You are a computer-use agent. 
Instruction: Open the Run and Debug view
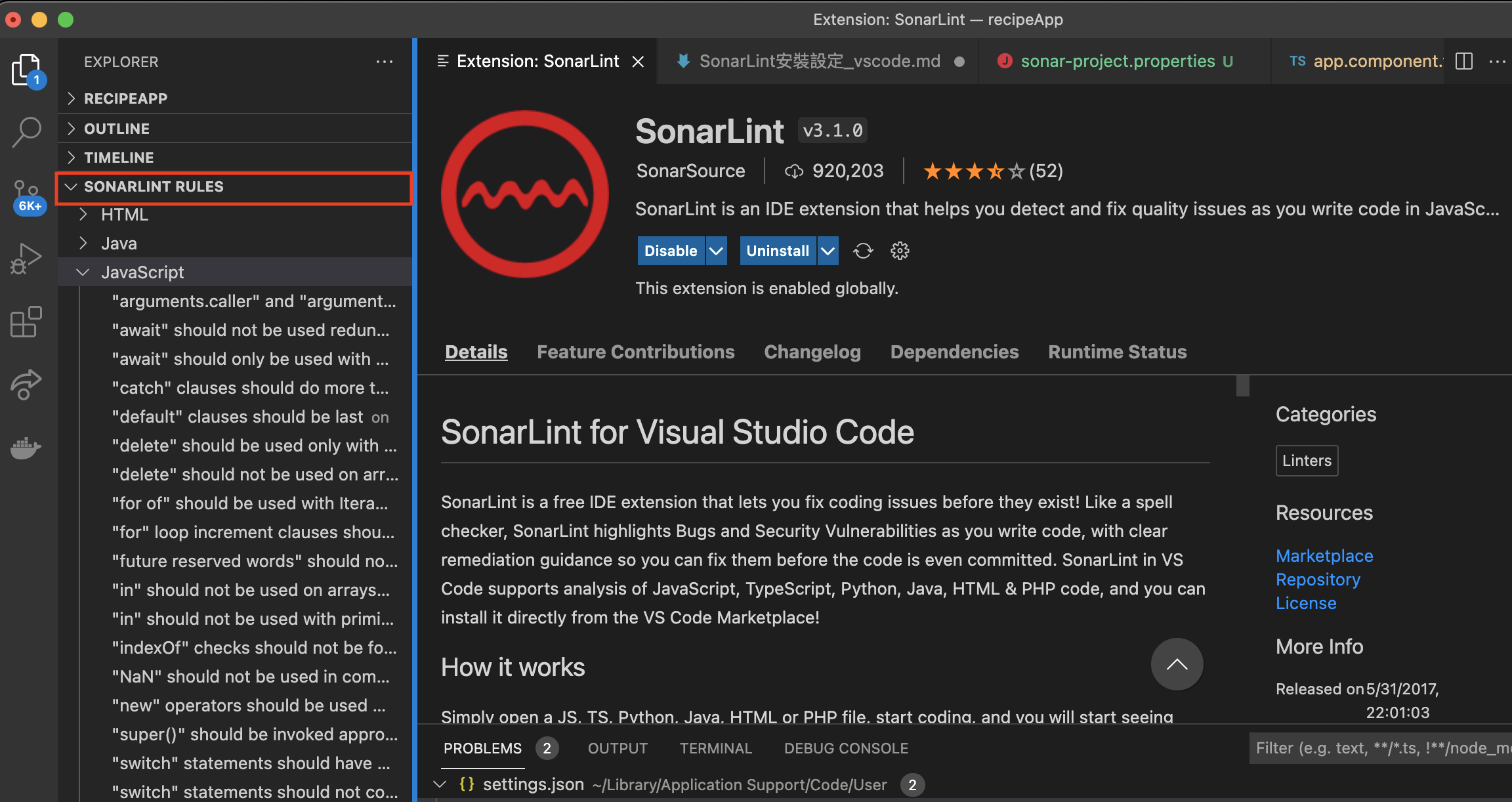tap(28, 259)
